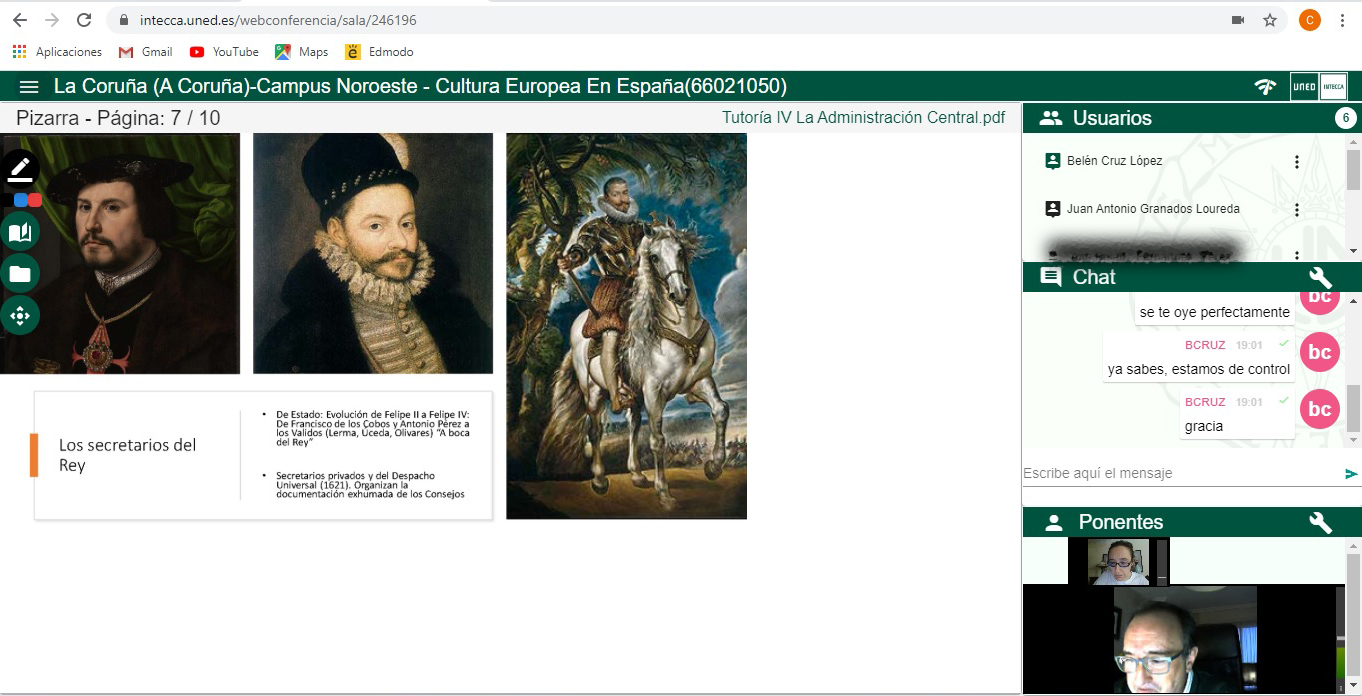Screen dimensions: 1362x696
Task: Click the UNED logo in header
Action: point(1304,87)
